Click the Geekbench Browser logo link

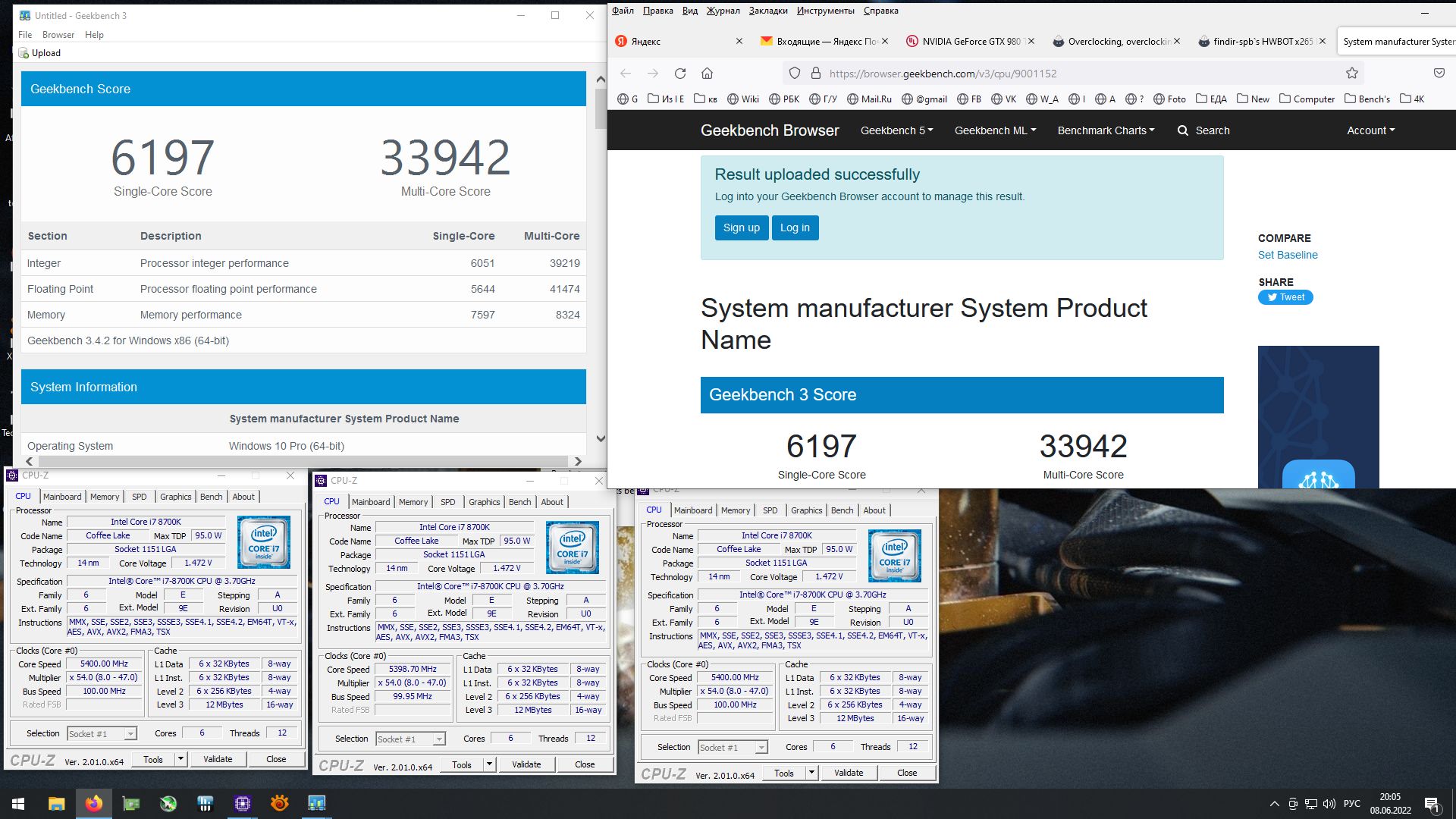click(x=770, y=130)
